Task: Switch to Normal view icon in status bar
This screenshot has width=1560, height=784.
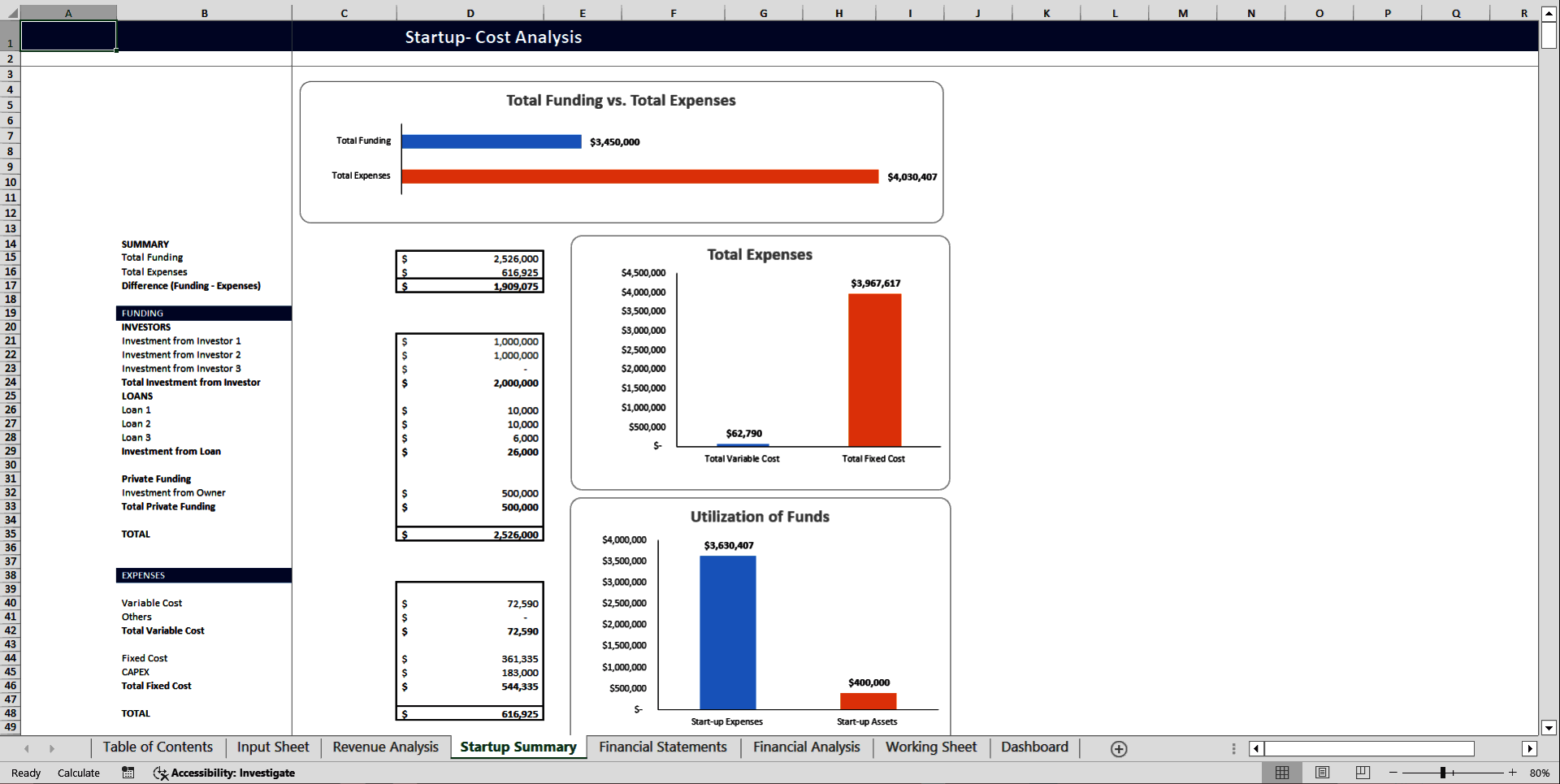Action: click(1283, 773)
